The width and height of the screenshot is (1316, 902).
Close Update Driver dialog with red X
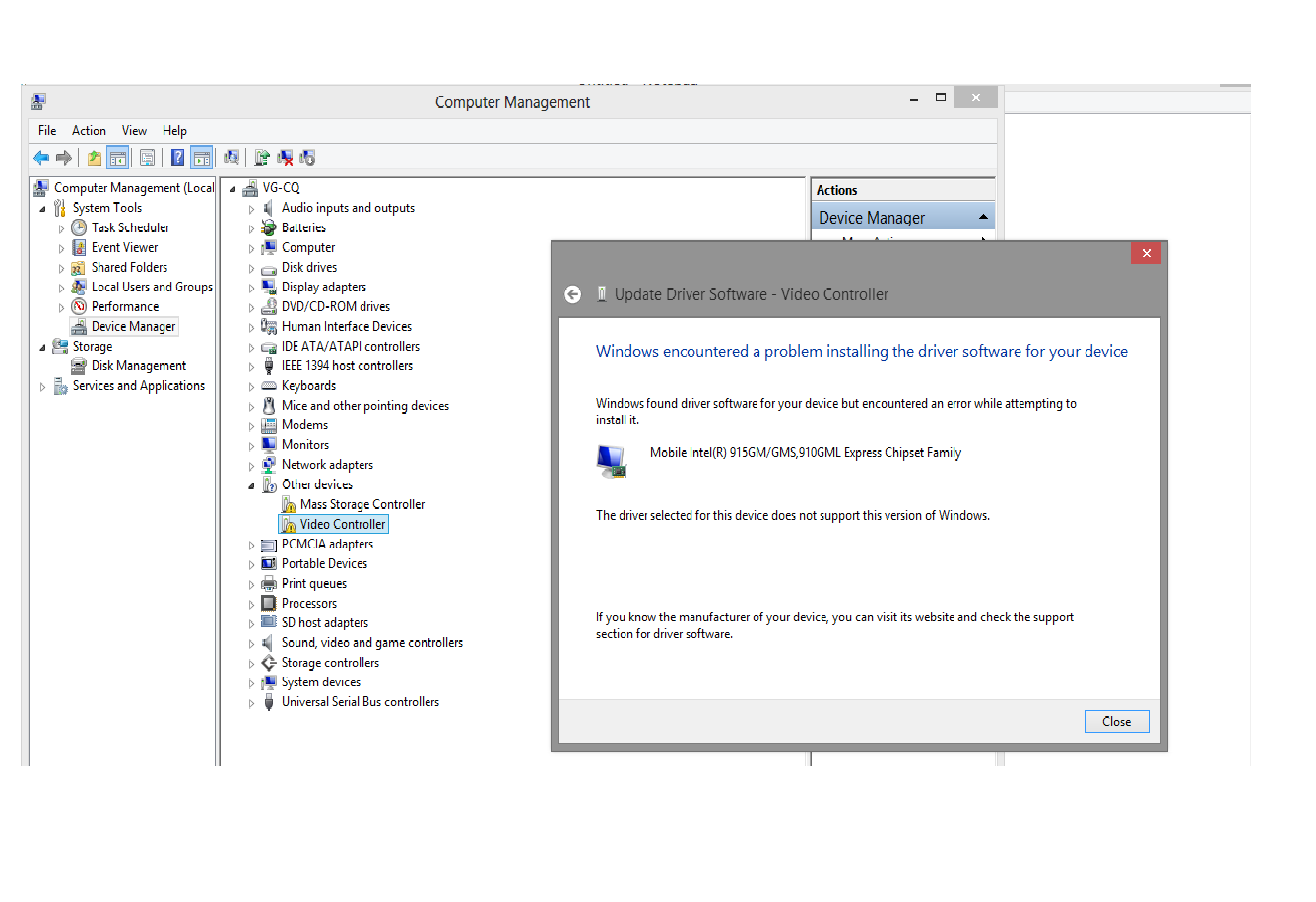pos(1146,253)
